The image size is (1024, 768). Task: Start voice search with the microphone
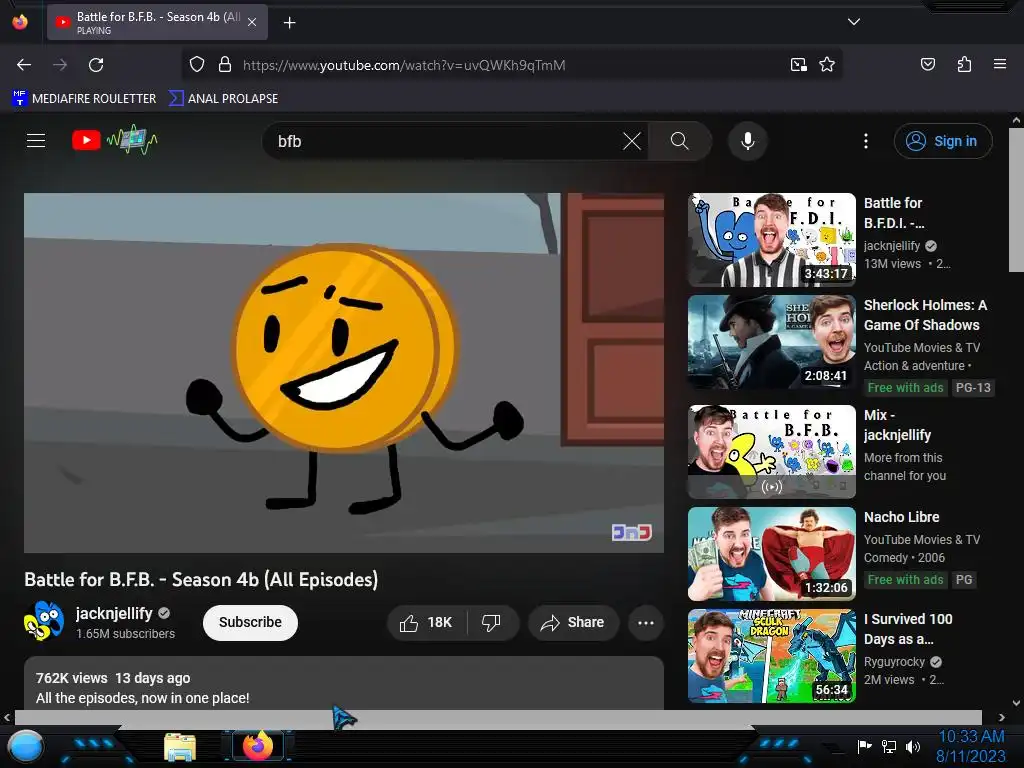coord(748,141)
